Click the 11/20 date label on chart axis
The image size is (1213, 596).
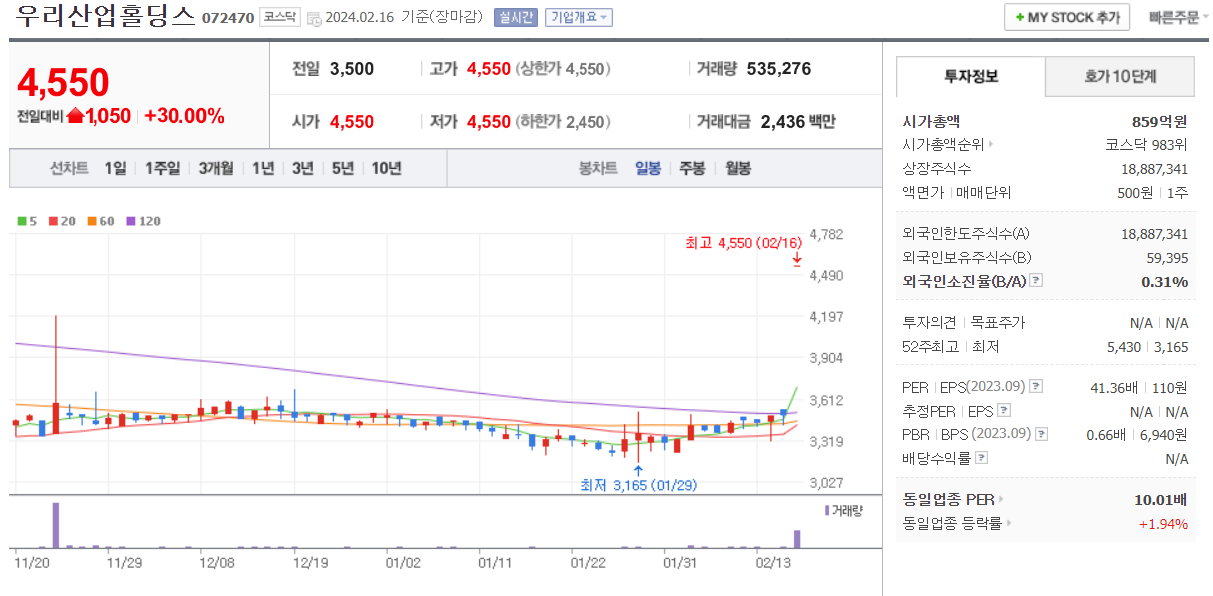click(x=33, y=563)
